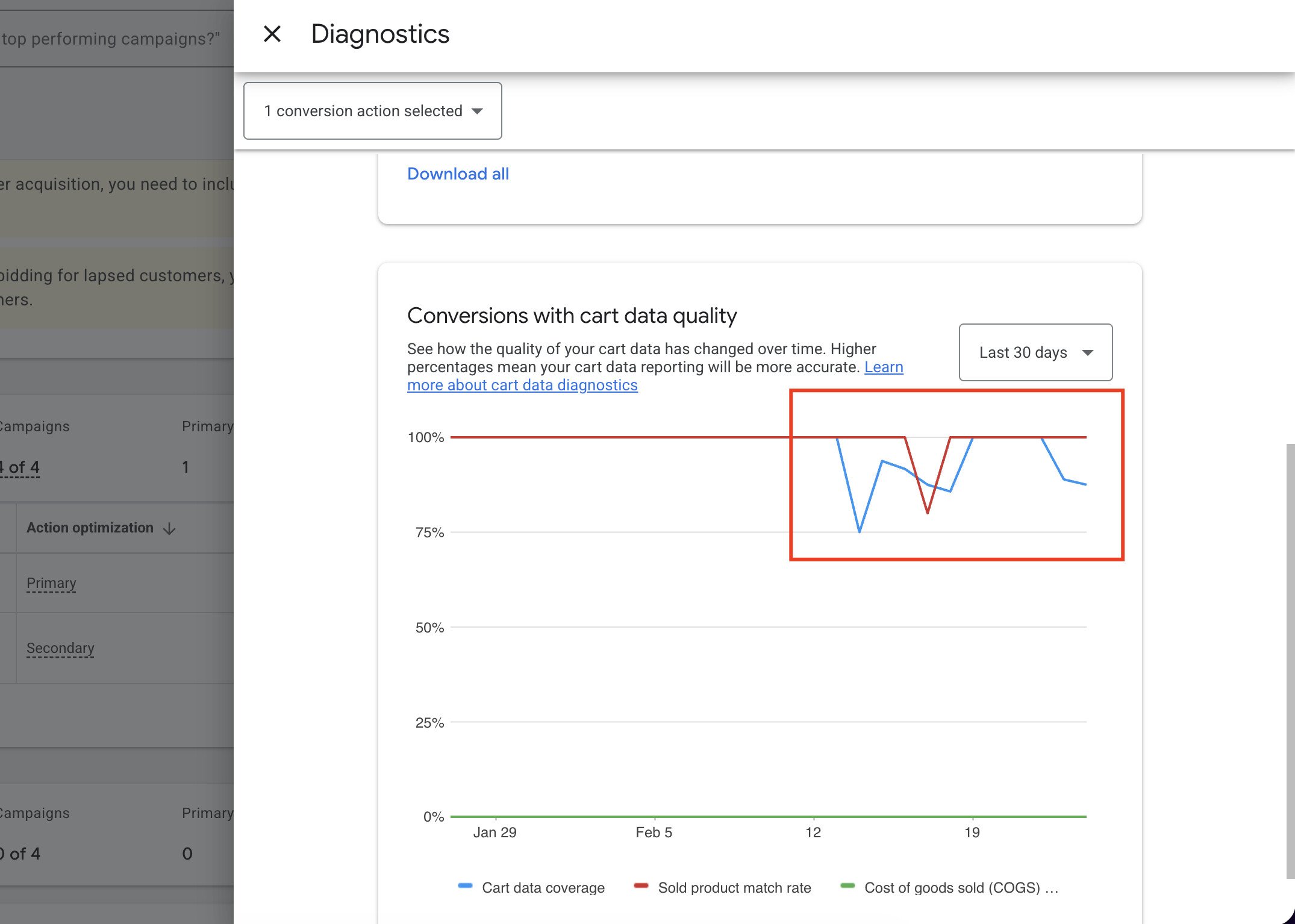Click the vertical scrollbar of the panel
This screenshot has width=1295, height=924.
point(1290,660)
